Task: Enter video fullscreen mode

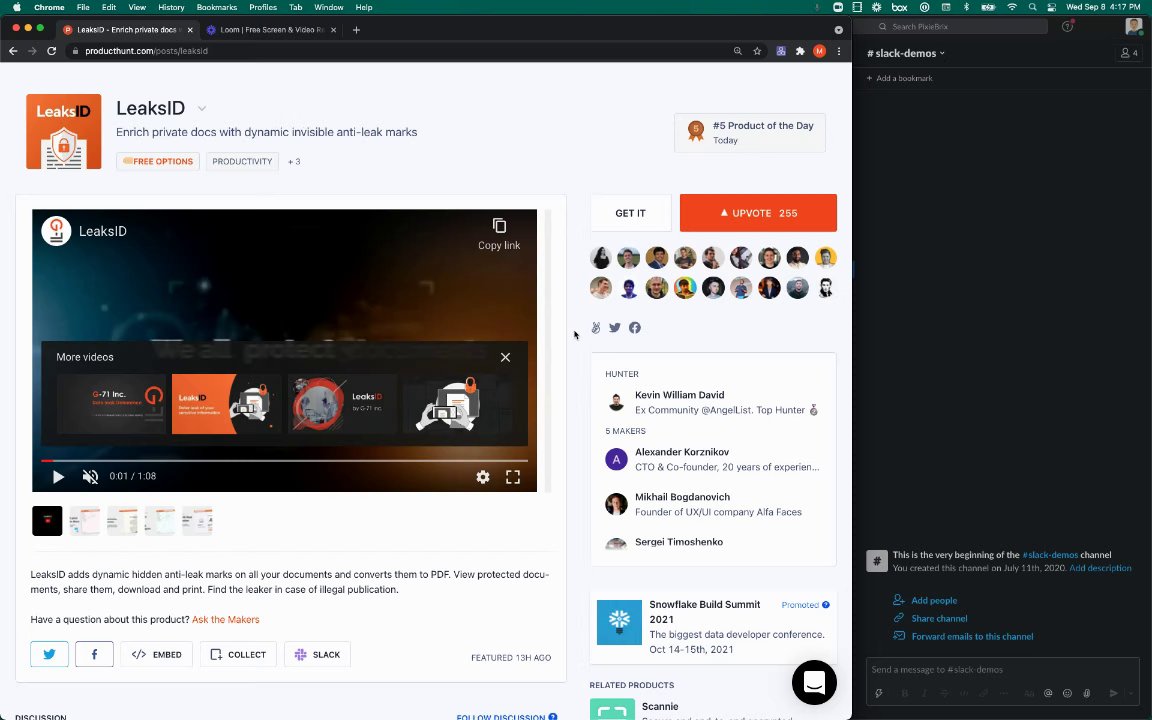Action: pos(513,477)
